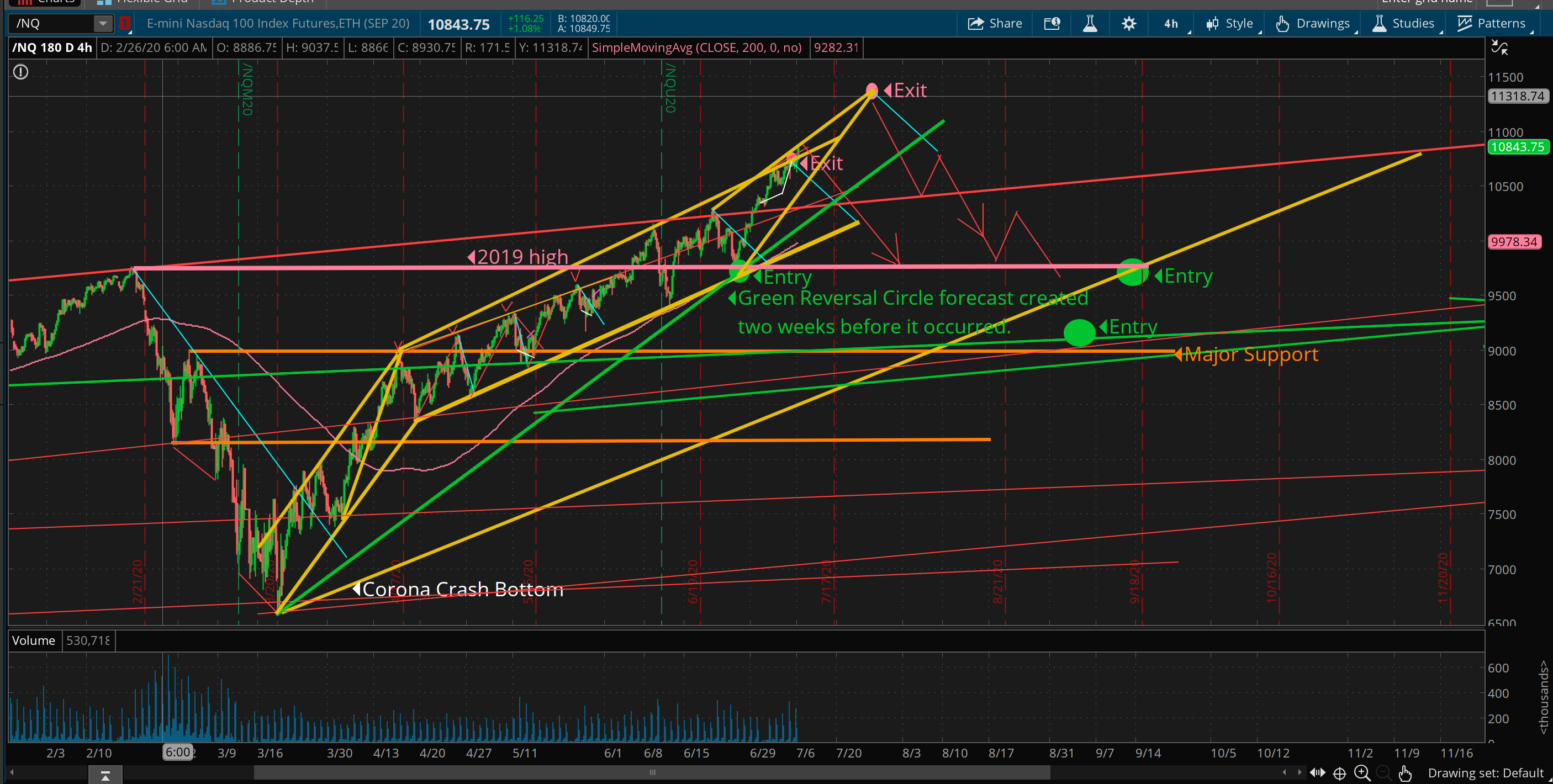Screen dimensions: 1553x784
Task: Select the pointing hand drawing tool
Action: 1406,773
